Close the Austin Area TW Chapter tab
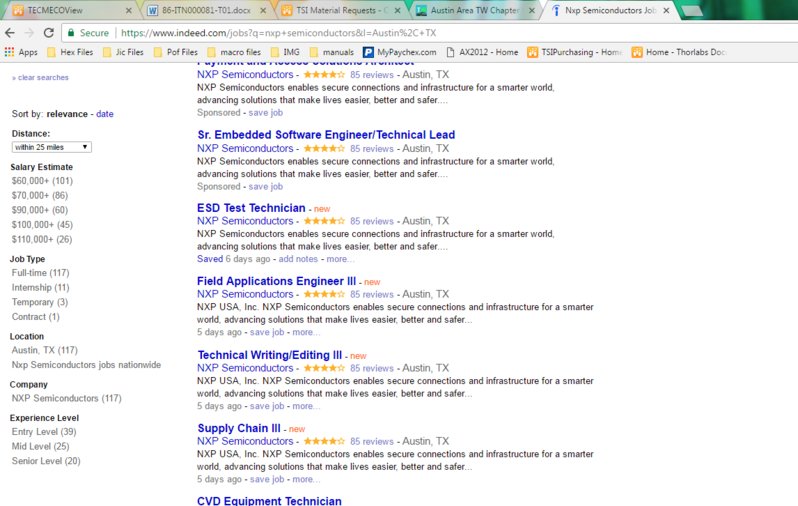The width and height of the screenshot is (798, 506). coord(532,10)
